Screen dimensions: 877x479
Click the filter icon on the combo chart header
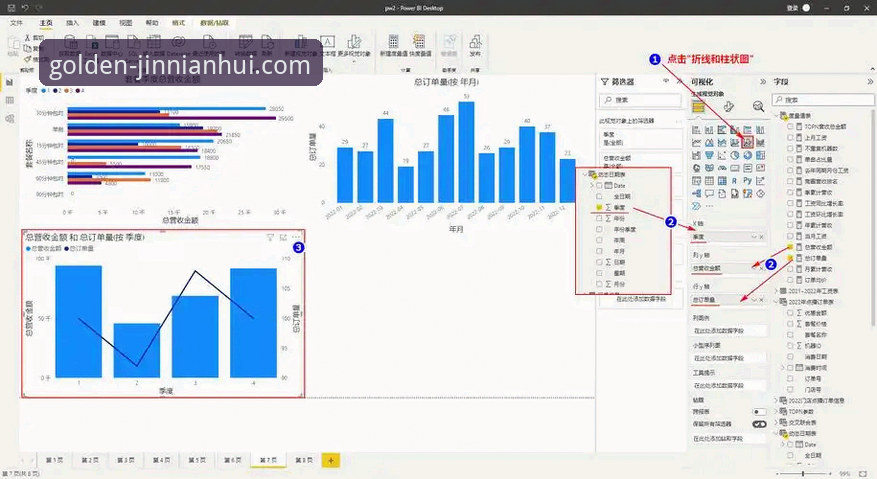click(270, 238)
